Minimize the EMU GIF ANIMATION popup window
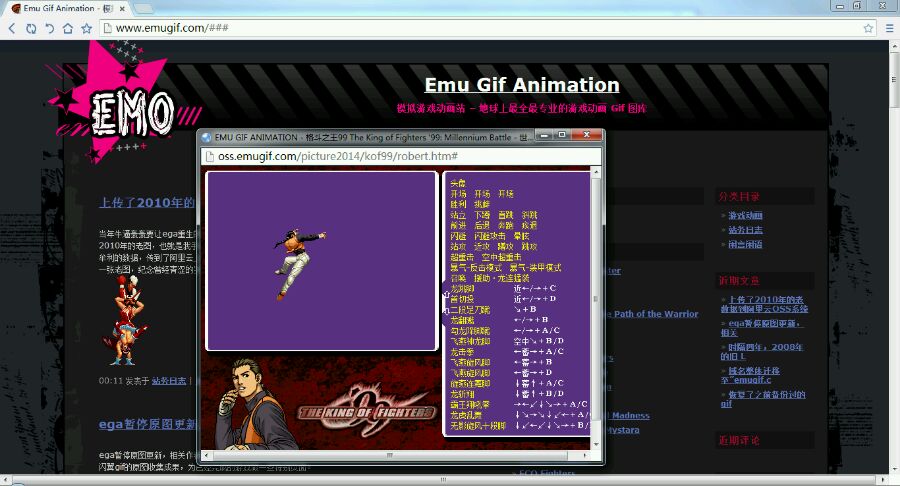900x486 pixels. [544, 135]
